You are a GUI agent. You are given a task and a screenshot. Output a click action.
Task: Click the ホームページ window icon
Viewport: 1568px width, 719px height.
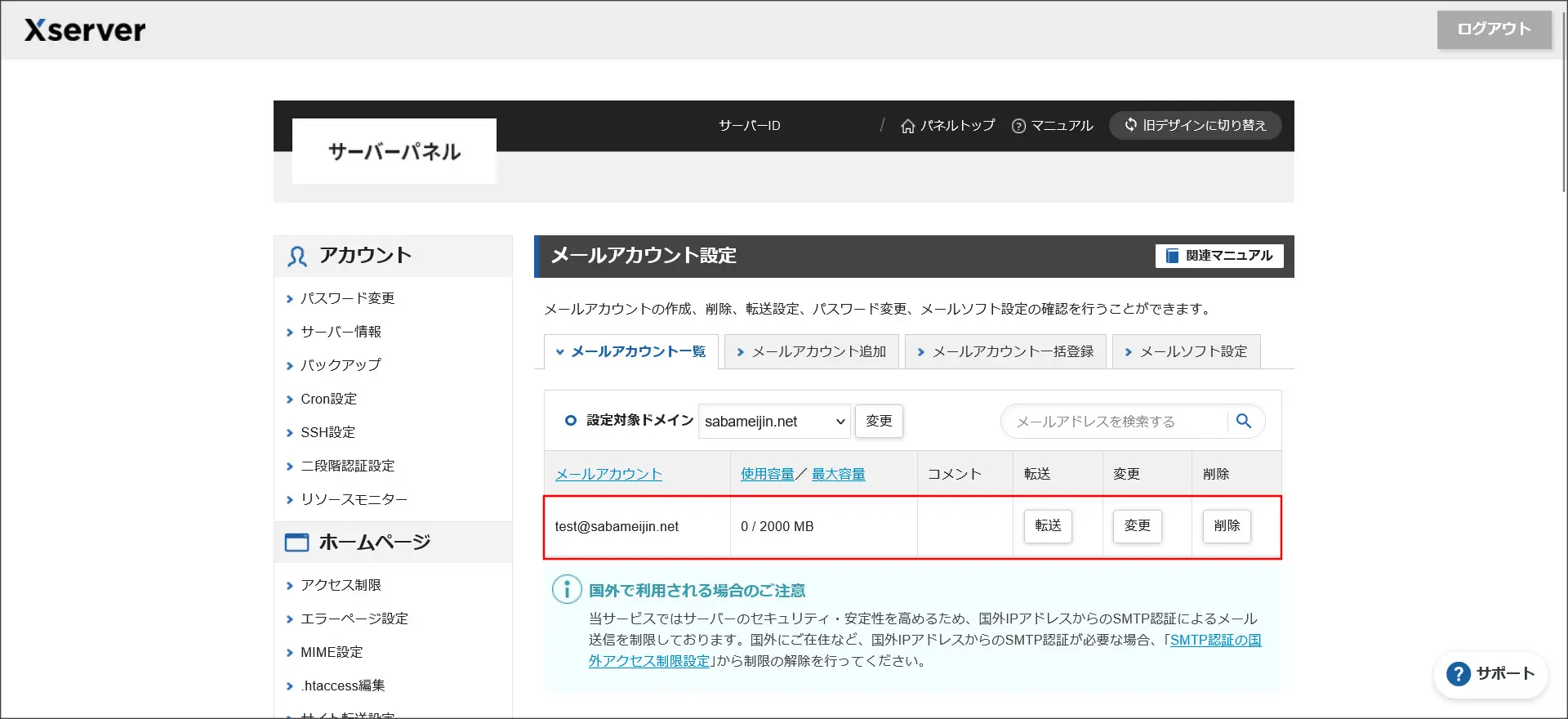coord(296,543)
